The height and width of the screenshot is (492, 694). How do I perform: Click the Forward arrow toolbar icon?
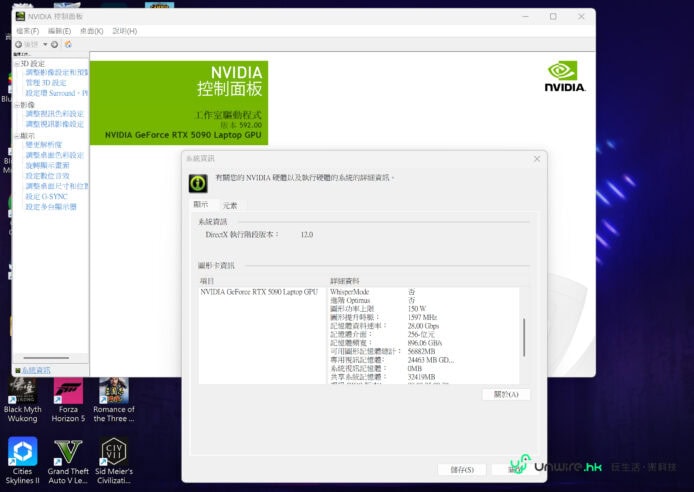[x=54, y=44]
